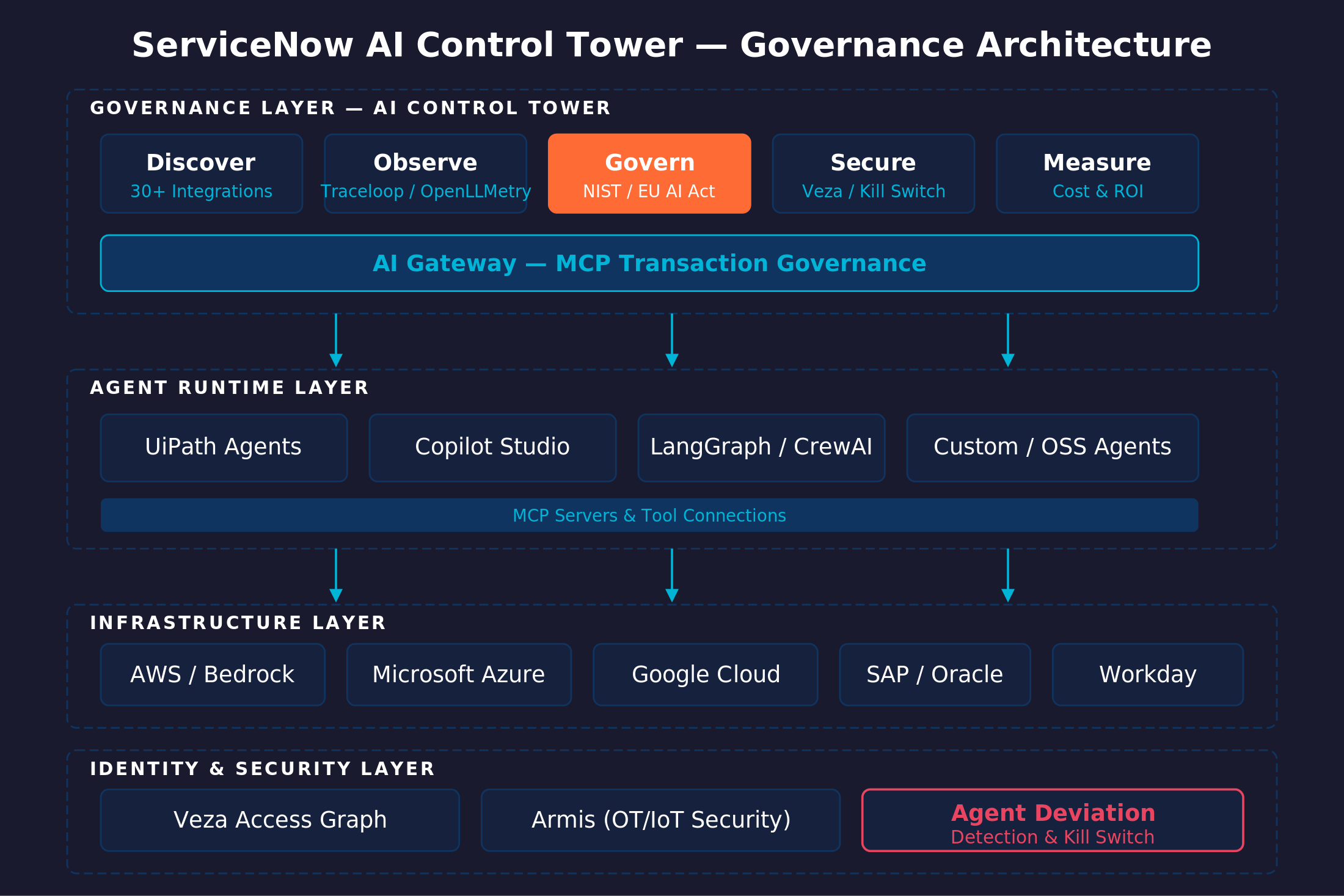Select the Google Cloud box
The height and width of the screenshot is (896, 1344).
coord(706,674)
